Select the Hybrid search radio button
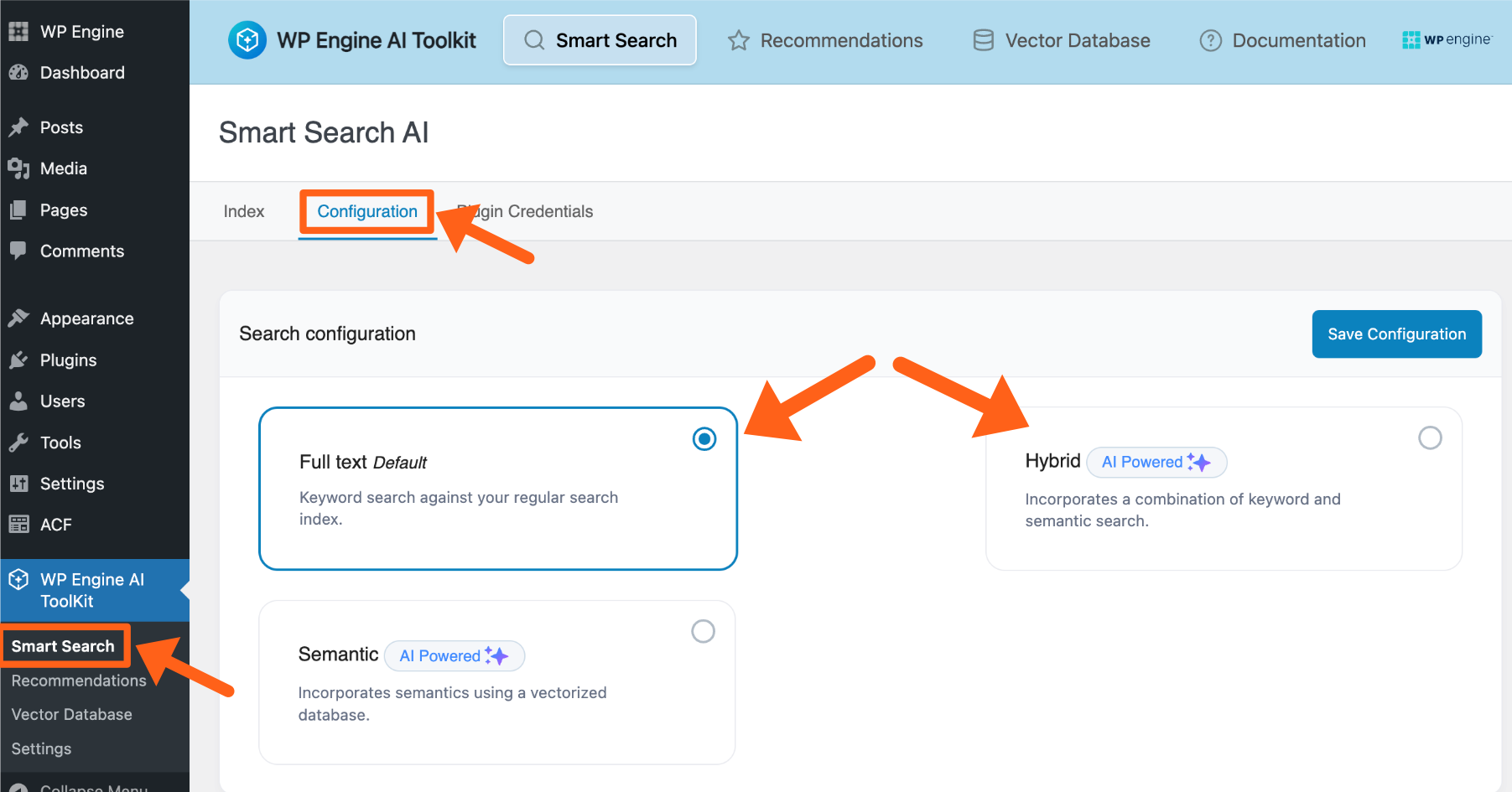The image size is (1512, 792). point(1429,437)
